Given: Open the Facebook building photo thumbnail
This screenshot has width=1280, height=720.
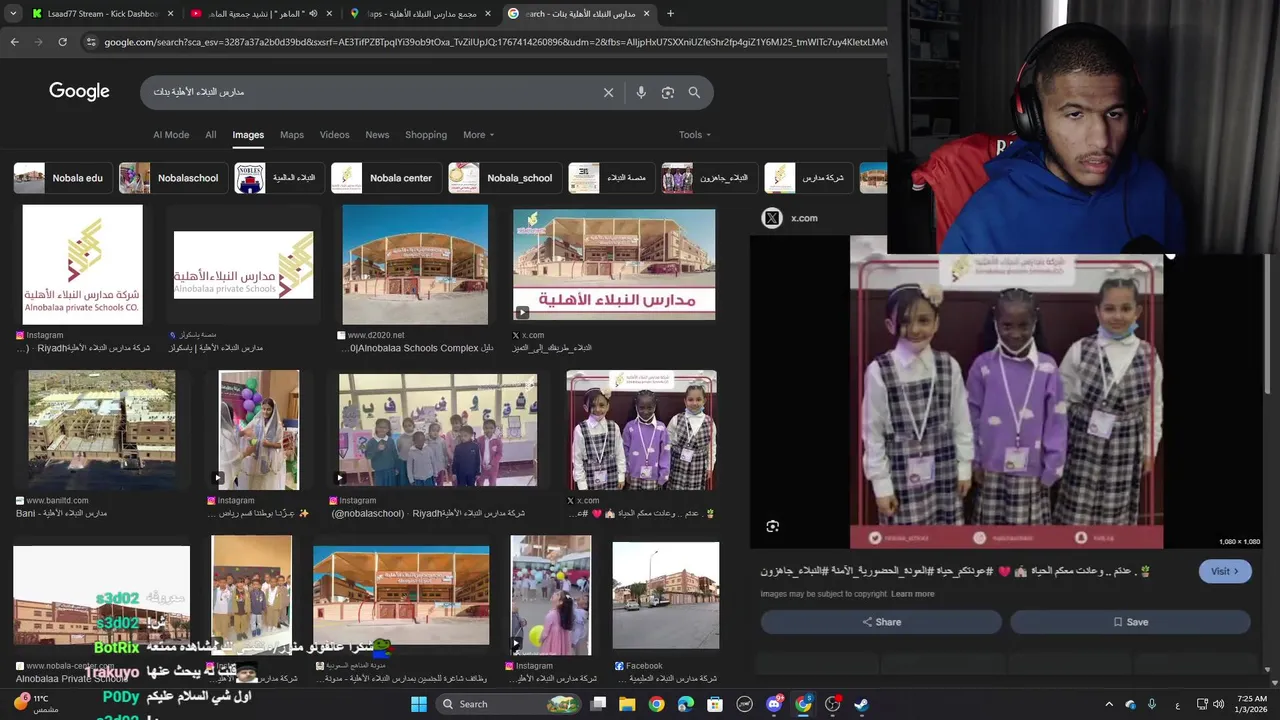Looking at the screenshot, I should click(665, 596).
